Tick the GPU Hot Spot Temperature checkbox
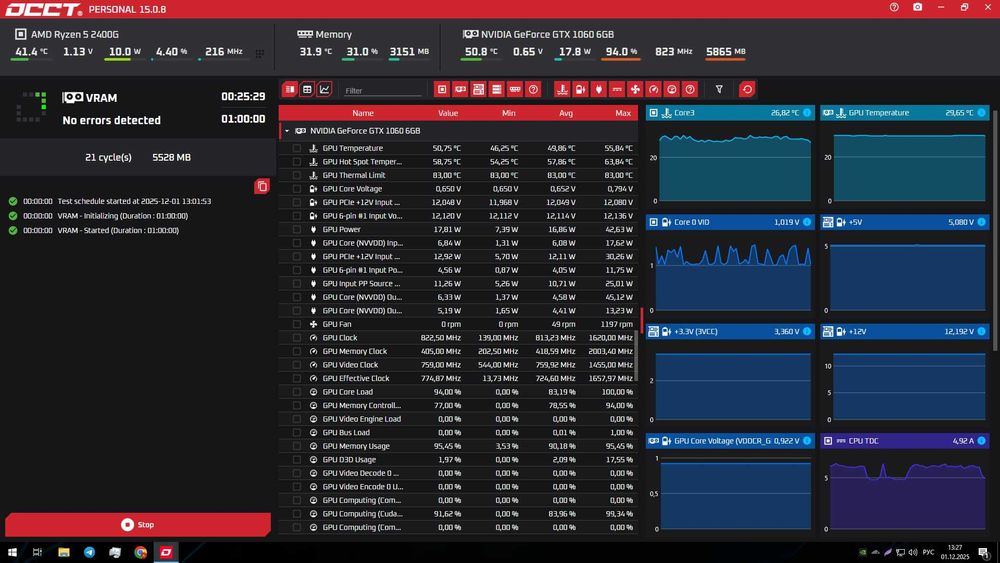The width and height of the screenshot is (1000, 563). pos(297,161)
